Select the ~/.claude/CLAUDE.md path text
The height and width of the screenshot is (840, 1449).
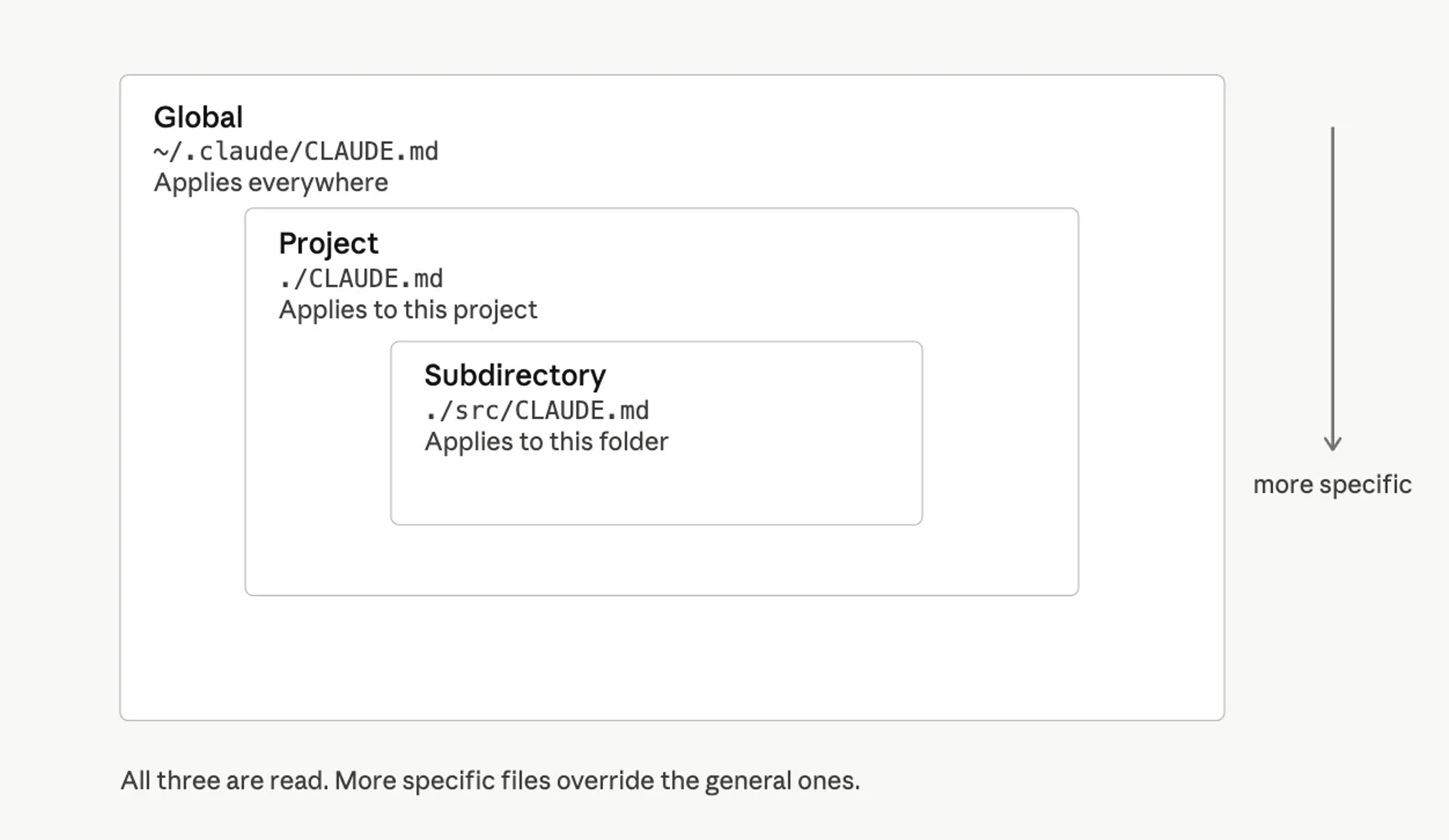tap(295, 152)
